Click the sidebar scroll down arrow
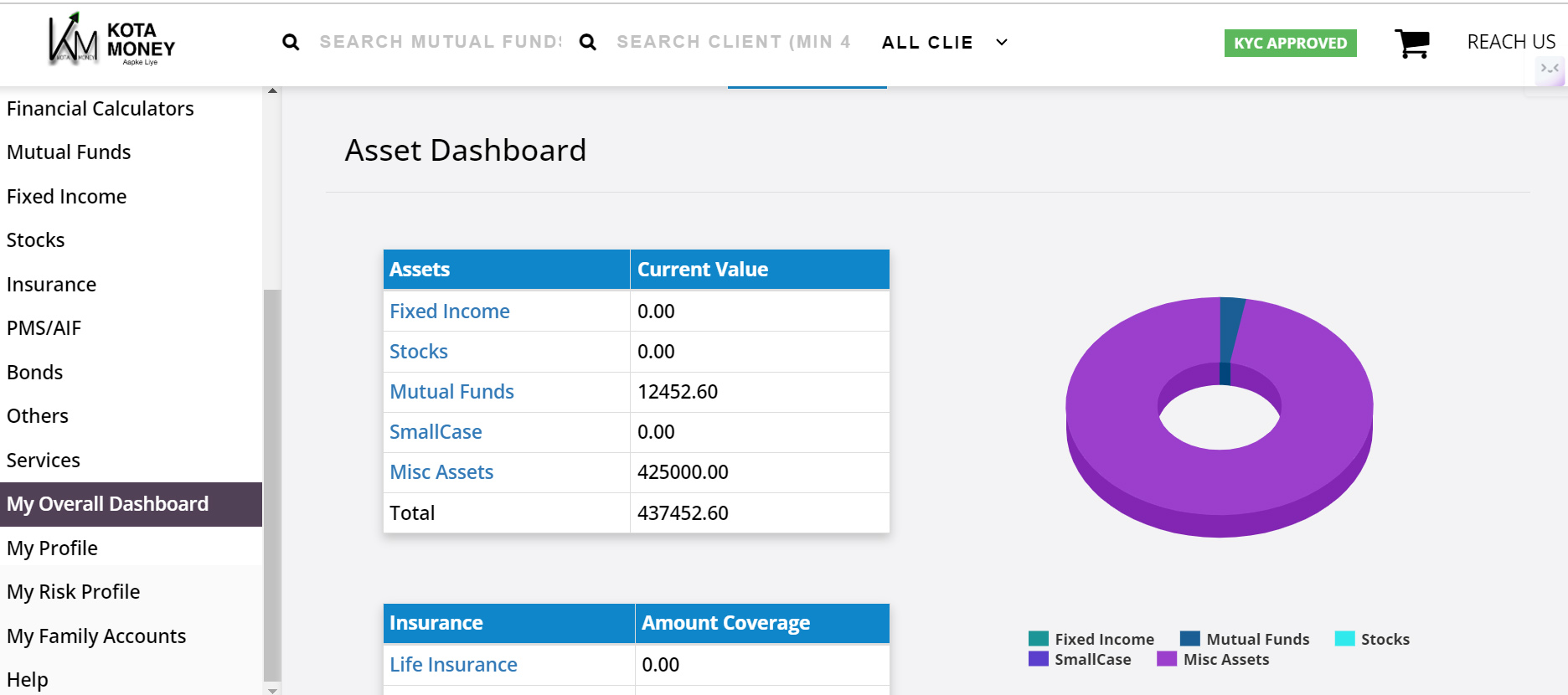Viewport: 1568px width, 695px height. click(x=272, y=690)
